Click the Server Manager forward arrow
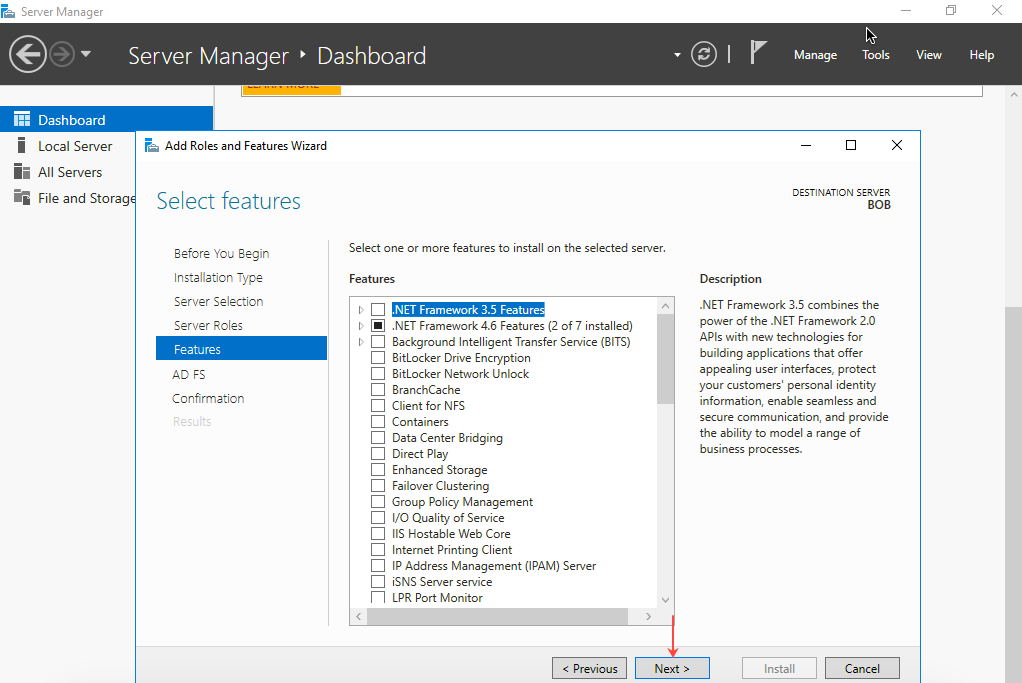Screen dimensions: 1022x683 pos(62,54)
